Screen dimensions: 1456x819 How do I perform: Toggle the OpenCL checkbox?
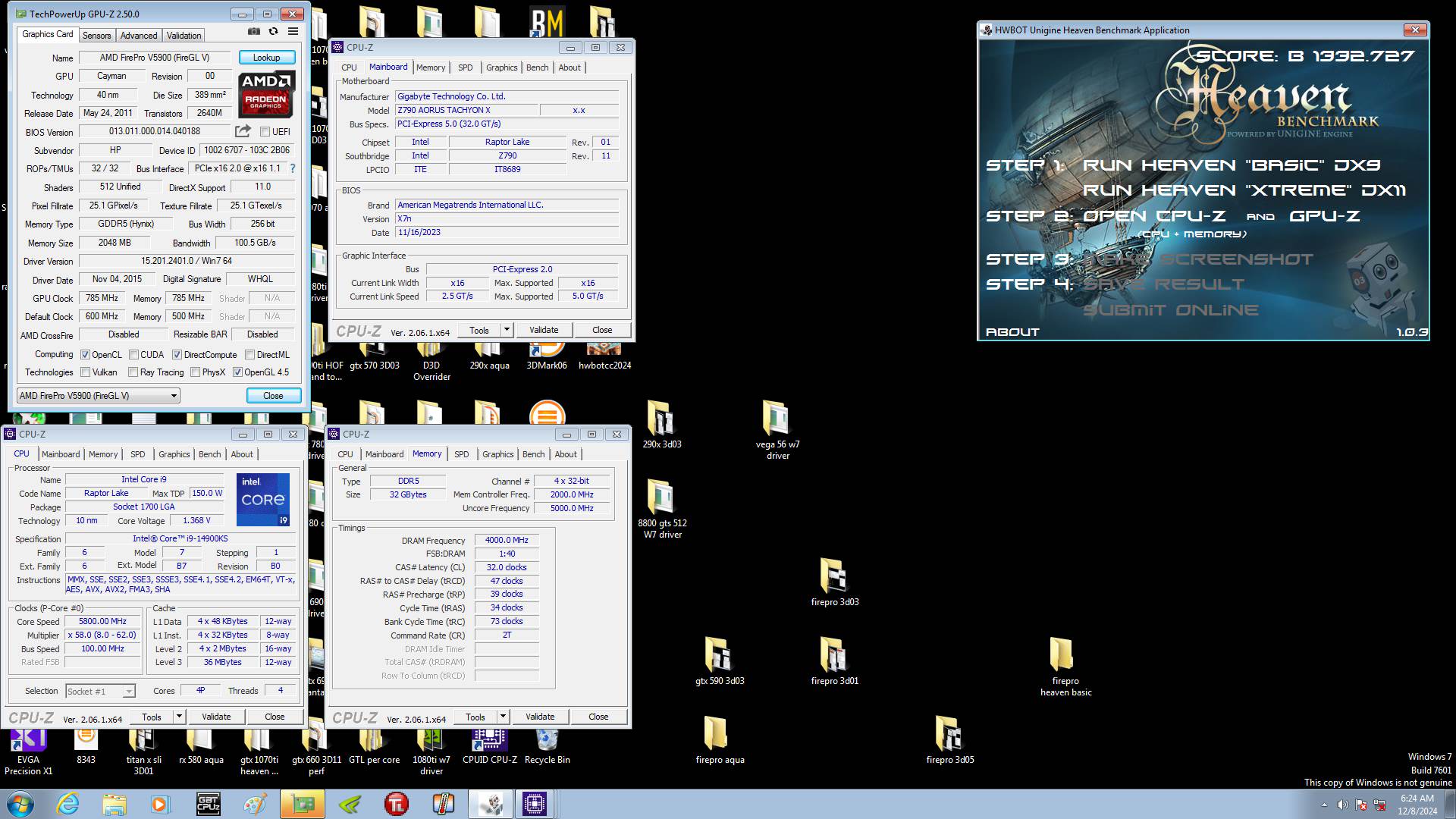click(x=86, y=355)
